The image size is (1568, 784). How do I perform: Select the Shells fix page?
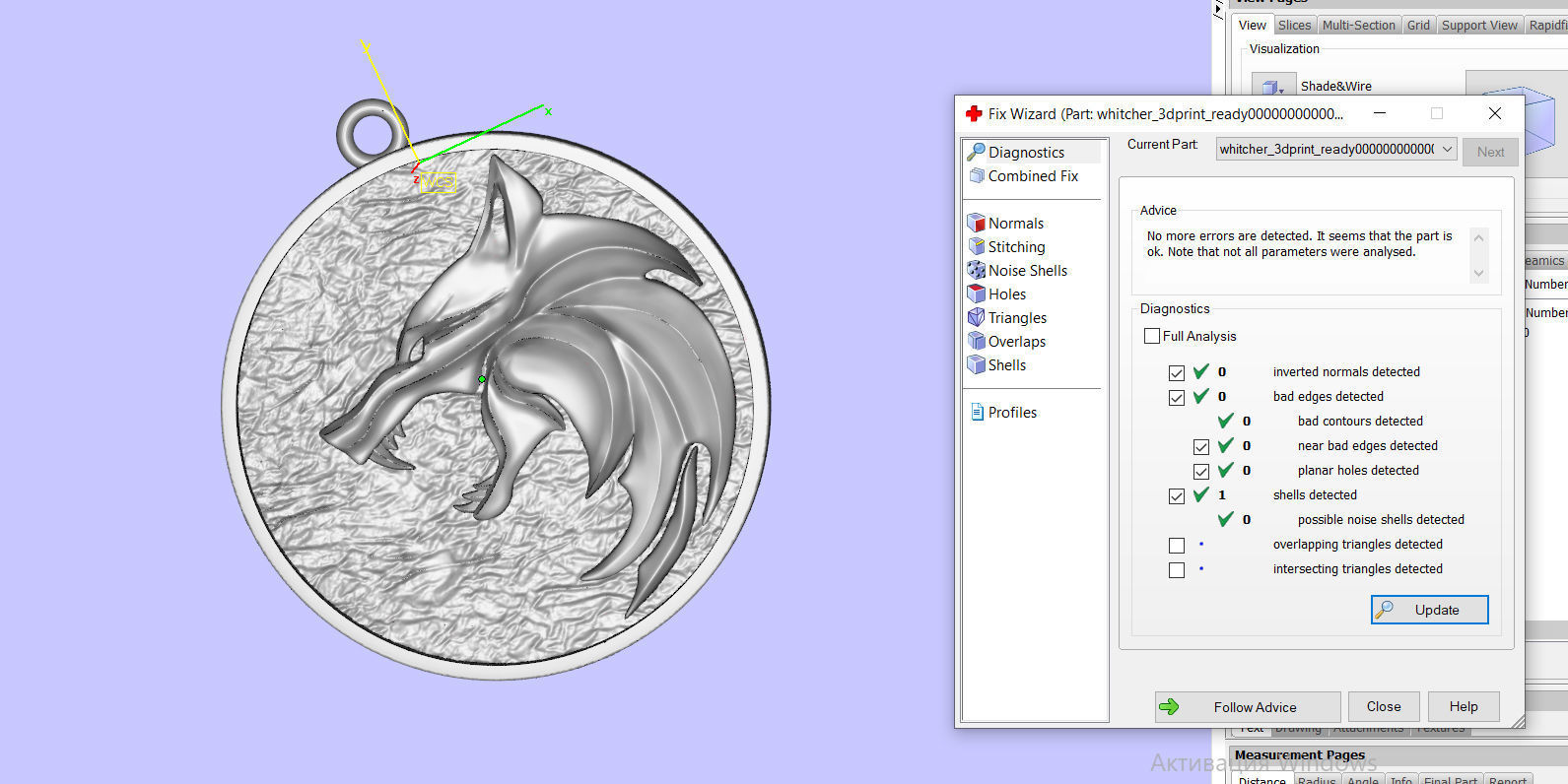coord(1006,364)
